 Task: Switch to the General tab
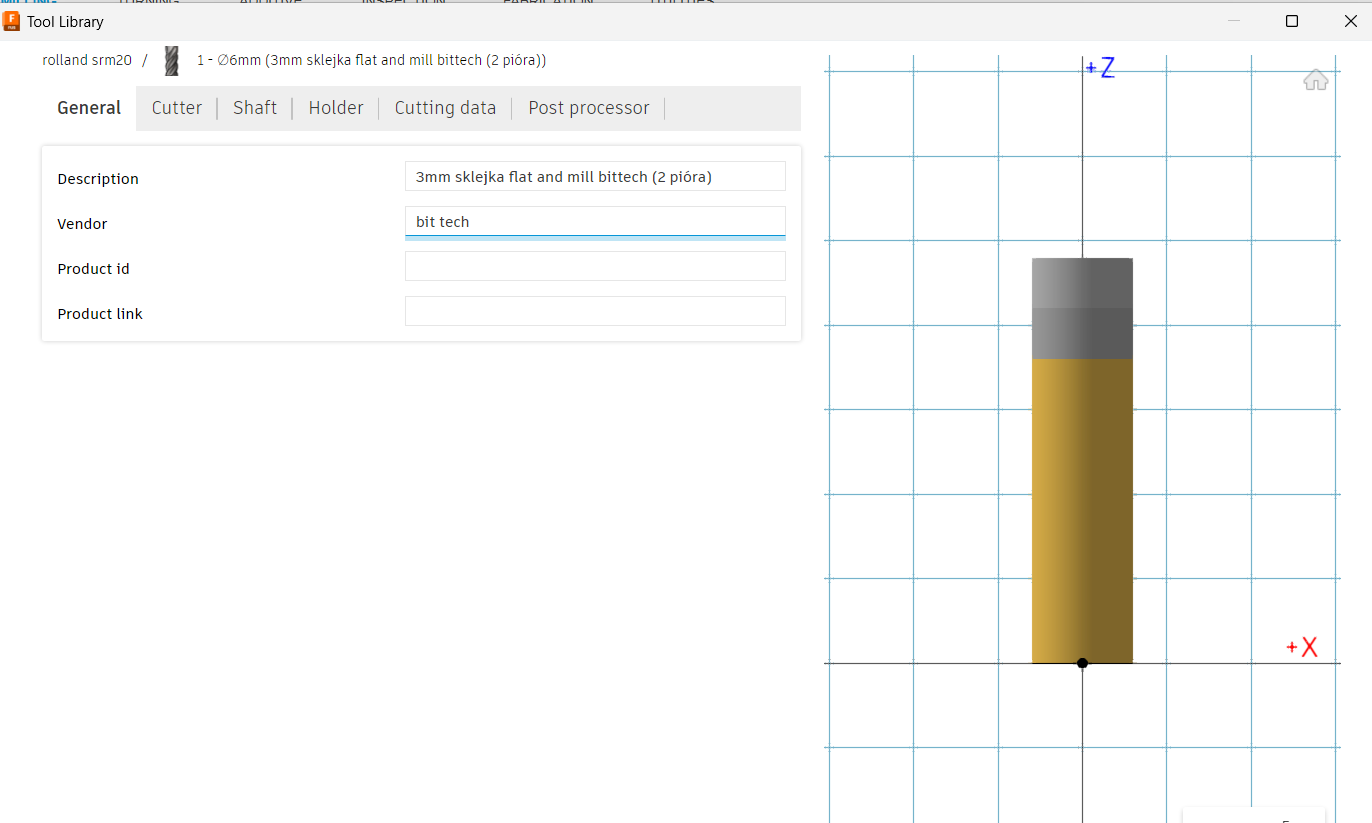coord(89,108)
